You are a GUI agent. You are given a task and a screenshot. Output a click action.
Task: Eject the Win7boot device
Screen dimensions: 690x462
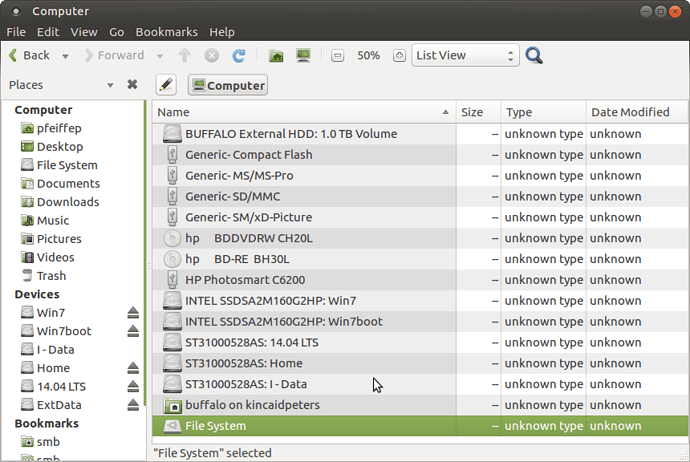point(133,331)
